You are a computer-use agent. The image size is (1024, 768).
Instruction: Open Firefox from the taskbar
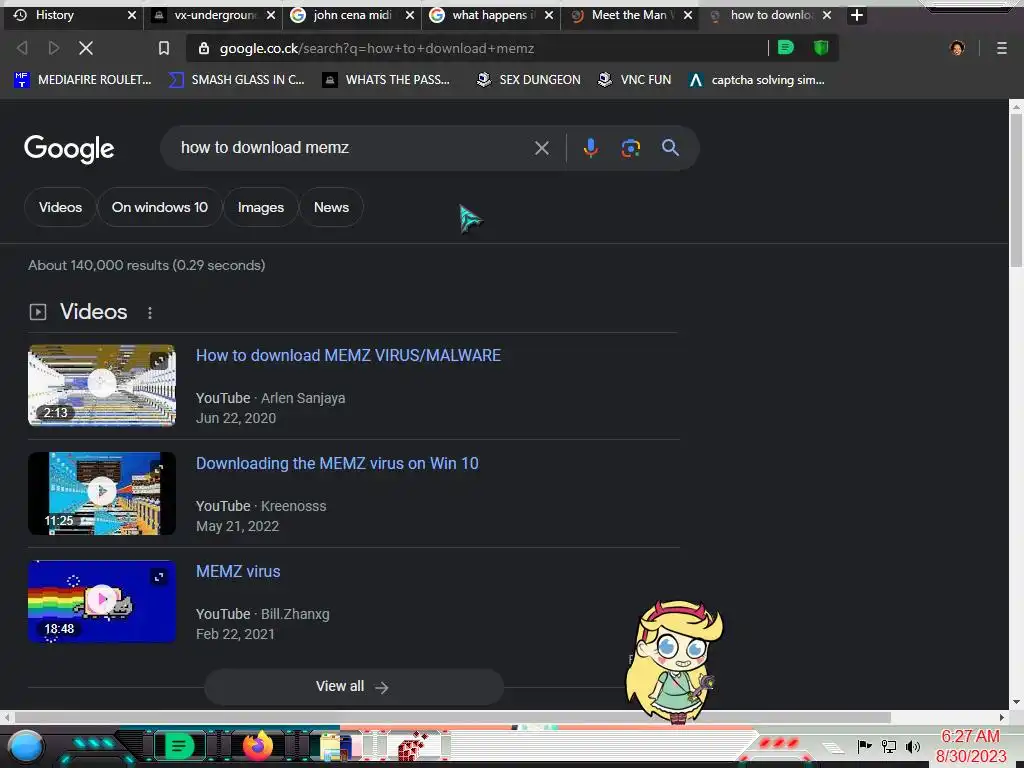point(257,746)
